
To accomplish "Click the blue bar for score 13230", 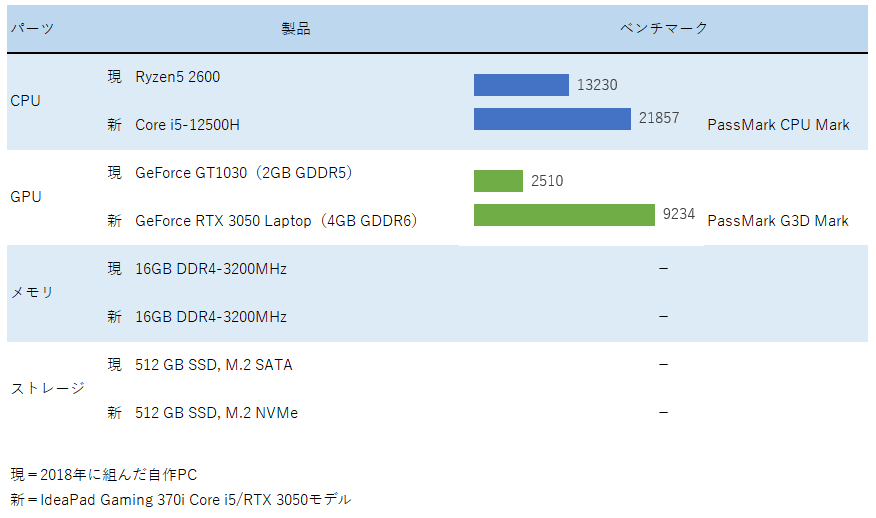I will (521, 85).
